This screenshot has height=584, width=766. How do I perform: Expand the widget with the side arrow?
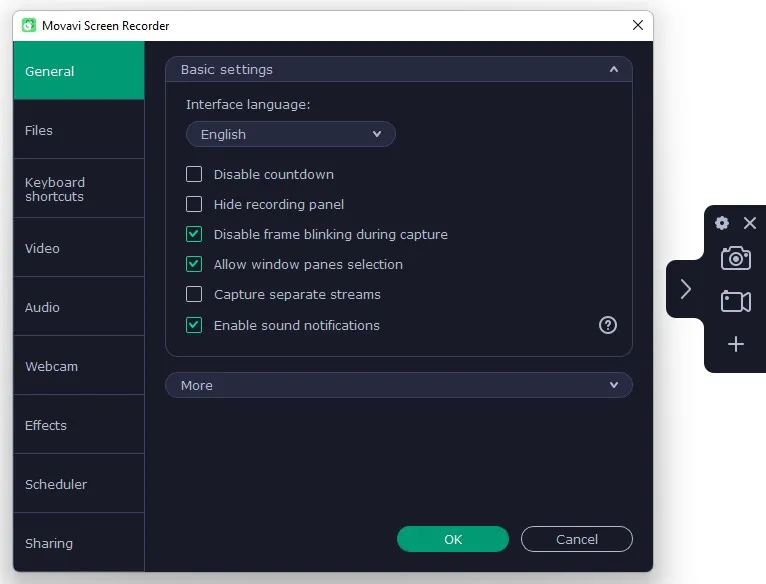click(685, 289)
